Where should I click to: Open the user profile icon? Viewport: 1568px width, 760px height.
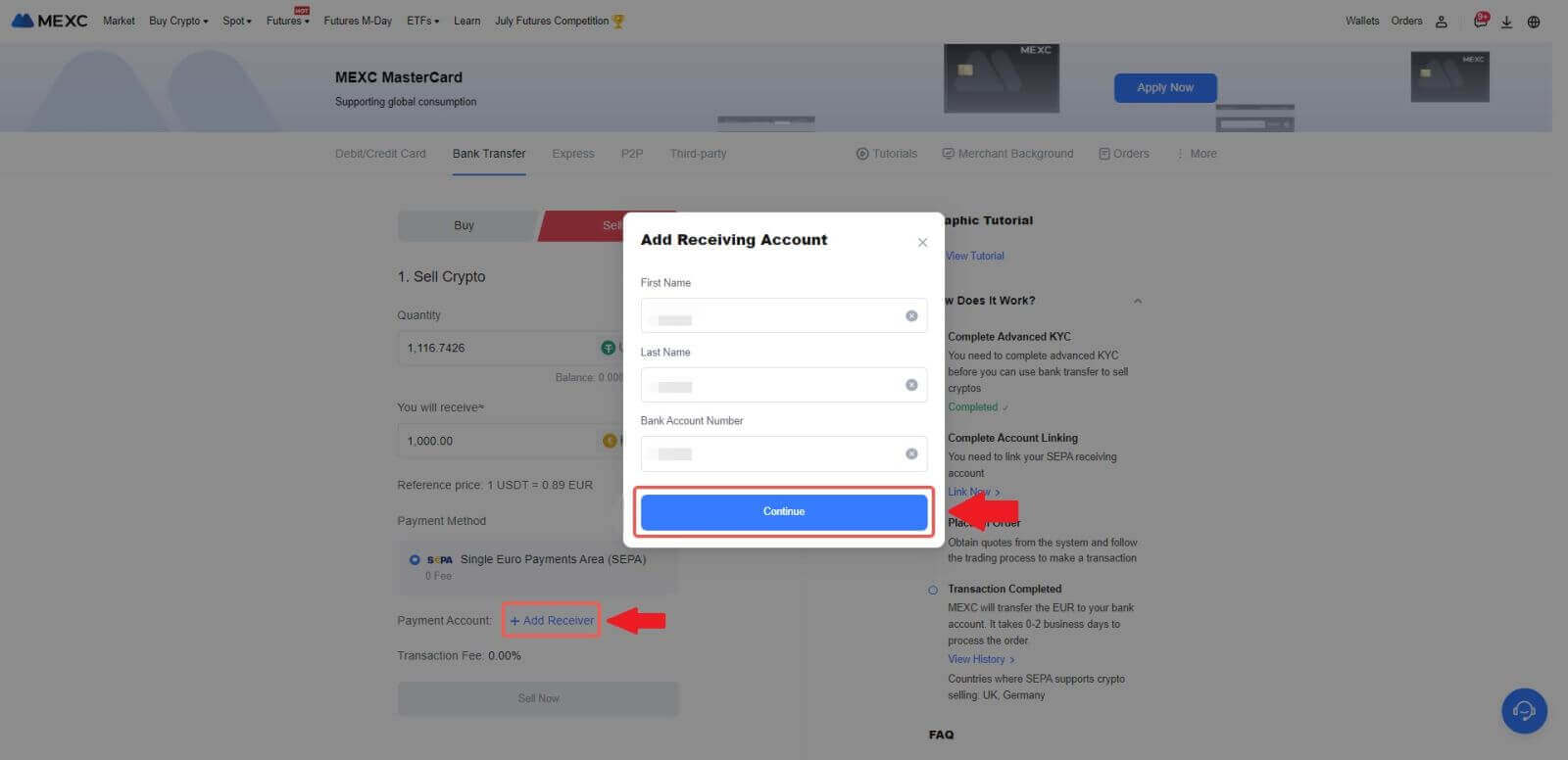click(x=1441, y=22)
